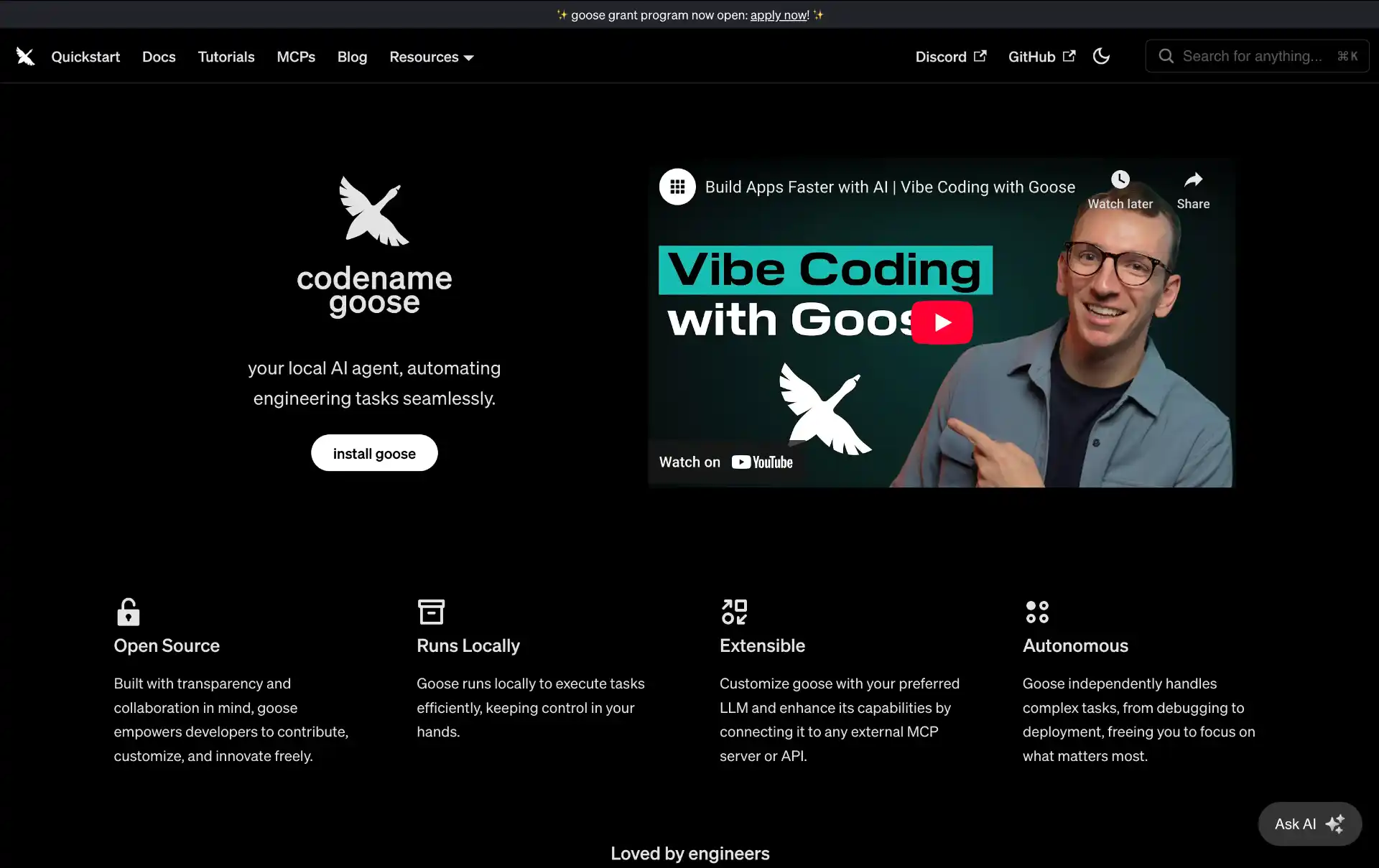Click the Watch later clock icon
Viewport: 1379px width, 868px height.
1120,179
